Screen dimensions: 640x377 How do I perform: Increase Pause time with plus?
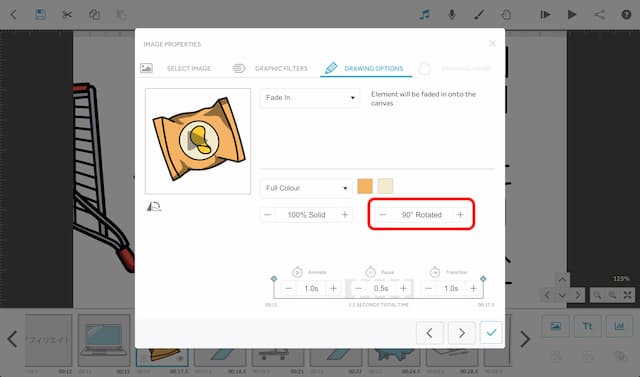(x=404, y=288)
